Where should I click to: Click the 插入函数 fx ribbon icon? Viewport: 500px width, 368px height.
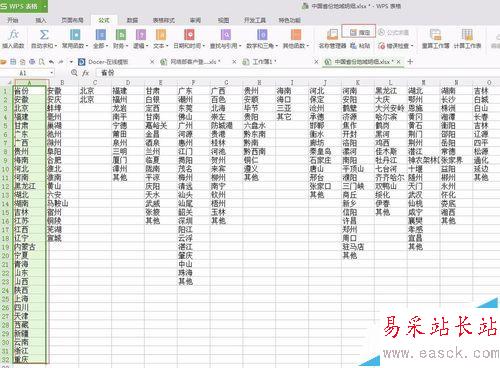13,35
